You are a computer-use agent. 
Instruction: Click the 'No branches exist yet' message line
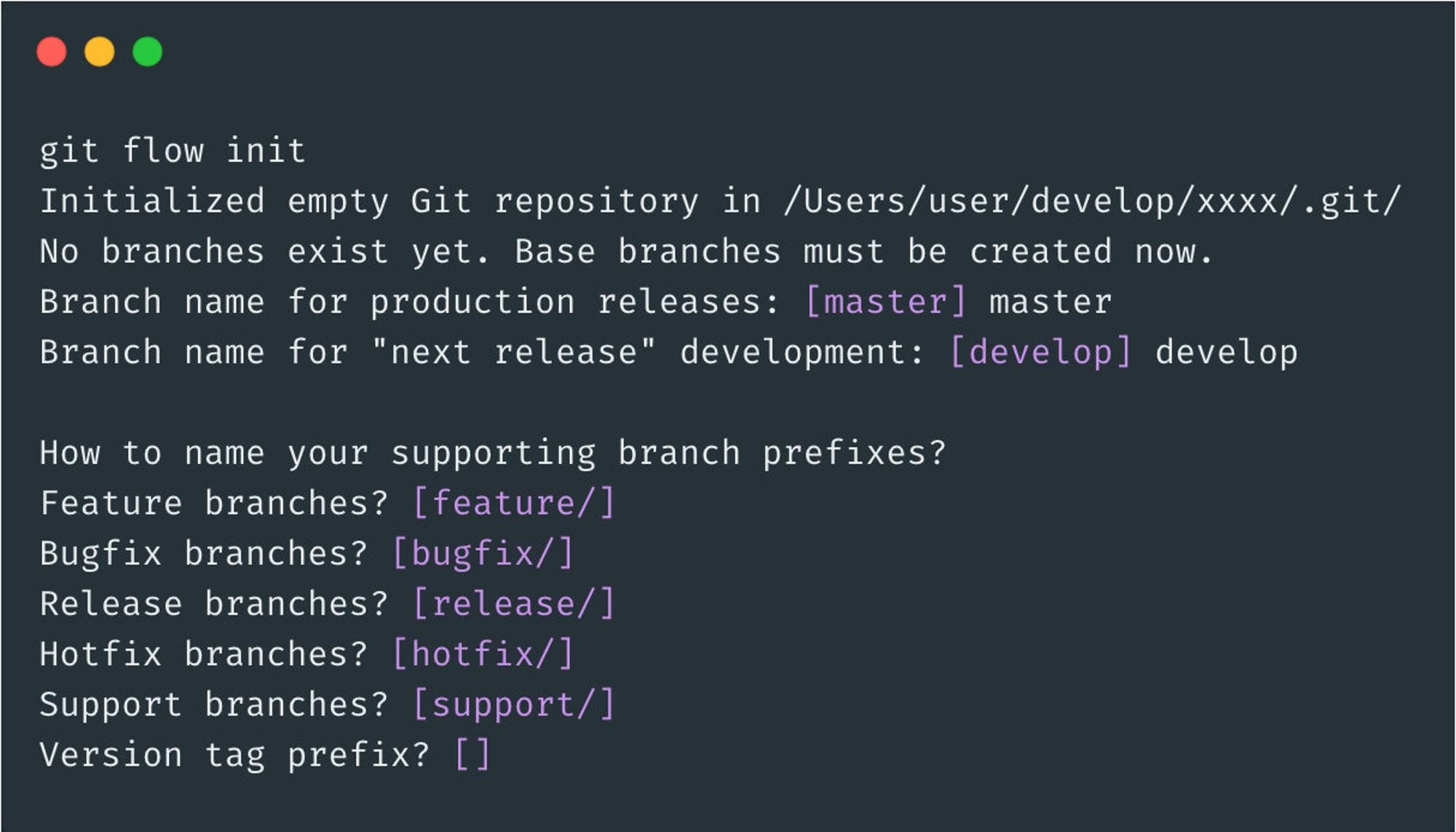pos(626,252)
